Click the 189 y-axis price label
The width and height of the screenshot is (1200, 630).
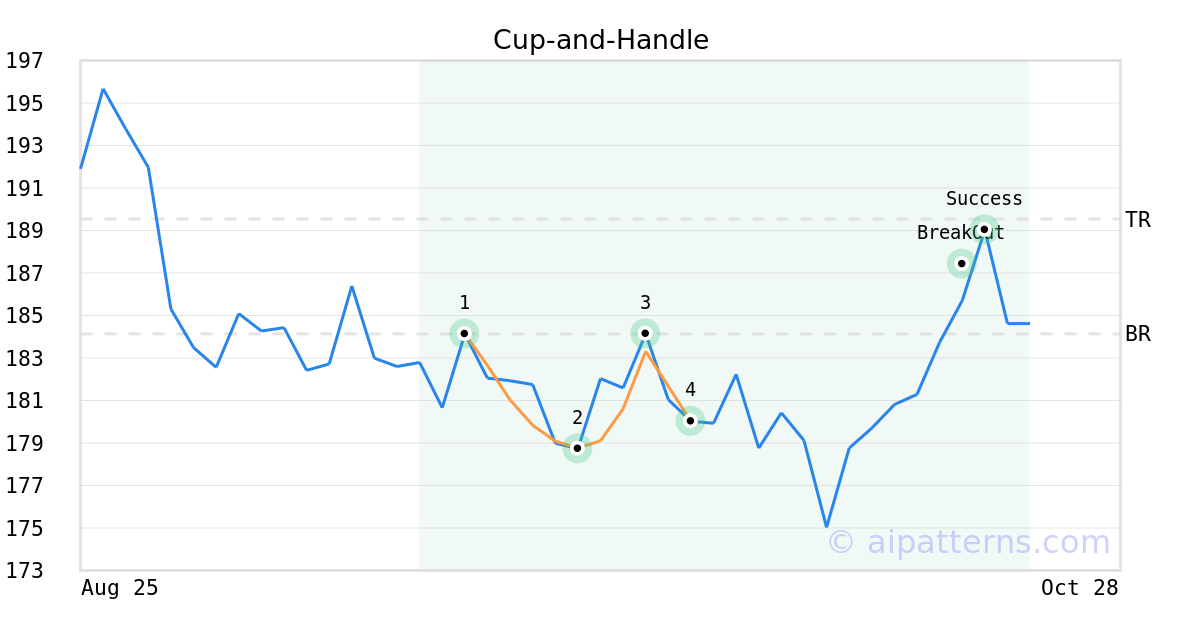[x=24, y=231]
